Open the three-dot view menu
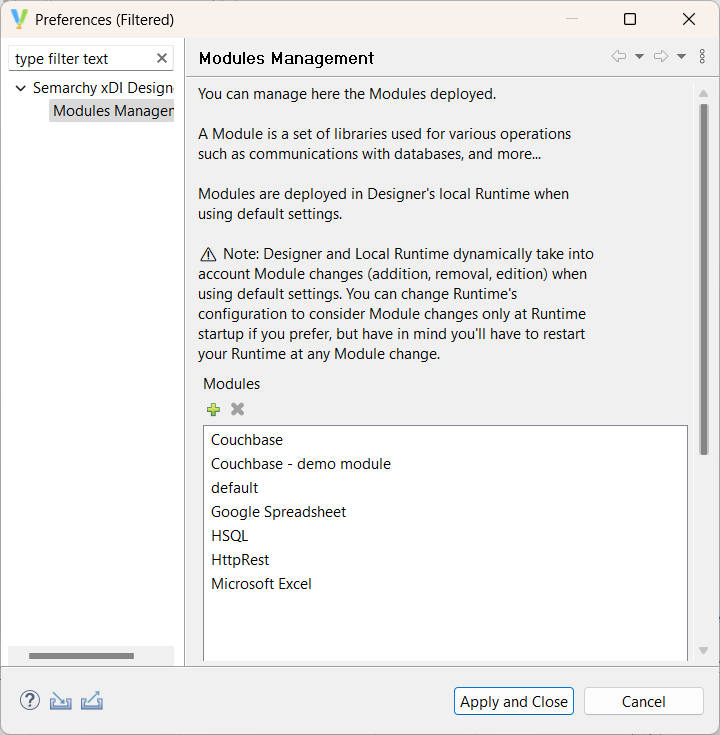720x735 pixels. tap(702, 57)
